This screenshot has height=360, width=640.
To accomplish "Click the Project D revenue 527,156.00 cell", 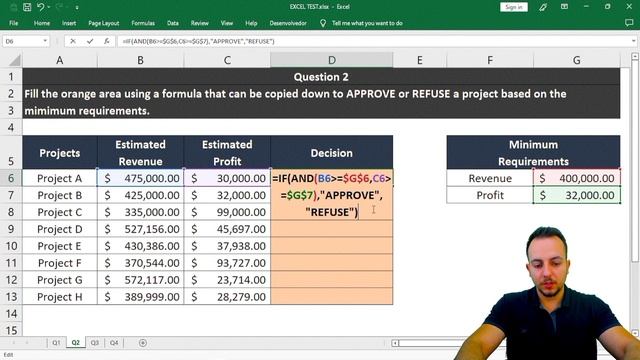I will coord(140,229).
